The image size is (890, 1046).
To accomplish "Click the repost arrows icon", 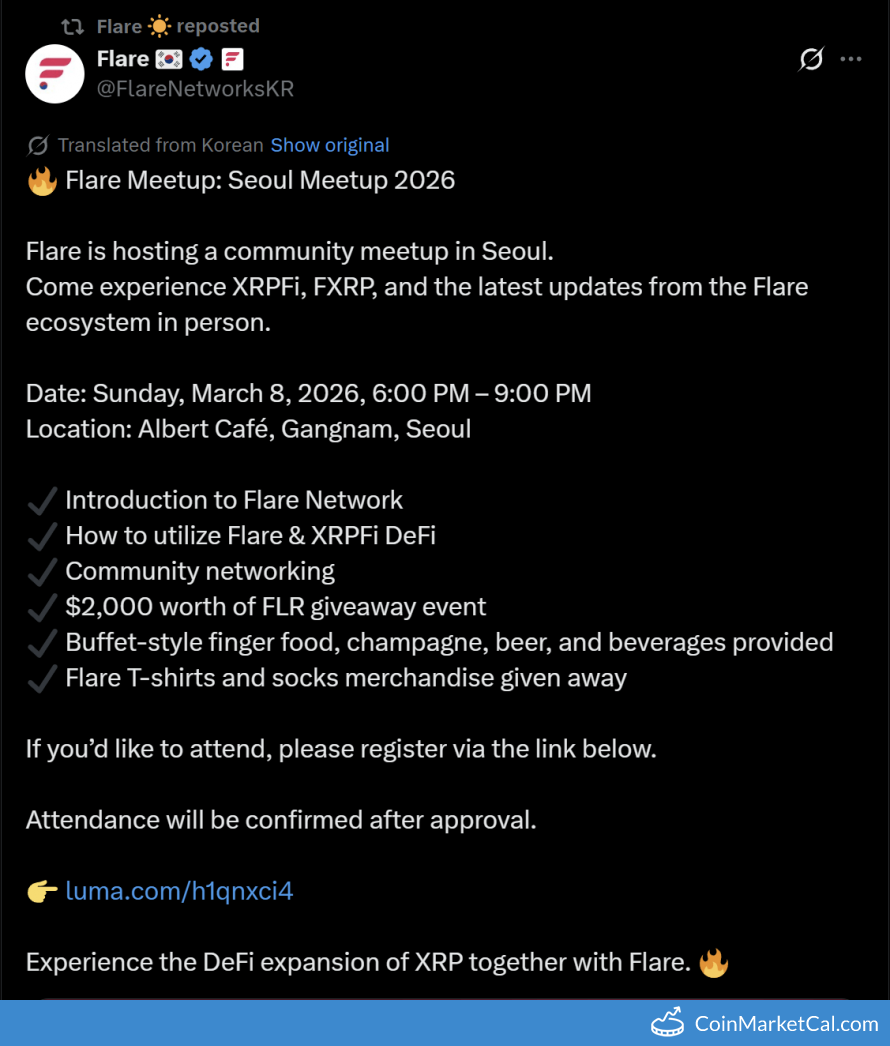I will (x=72, y=27).
